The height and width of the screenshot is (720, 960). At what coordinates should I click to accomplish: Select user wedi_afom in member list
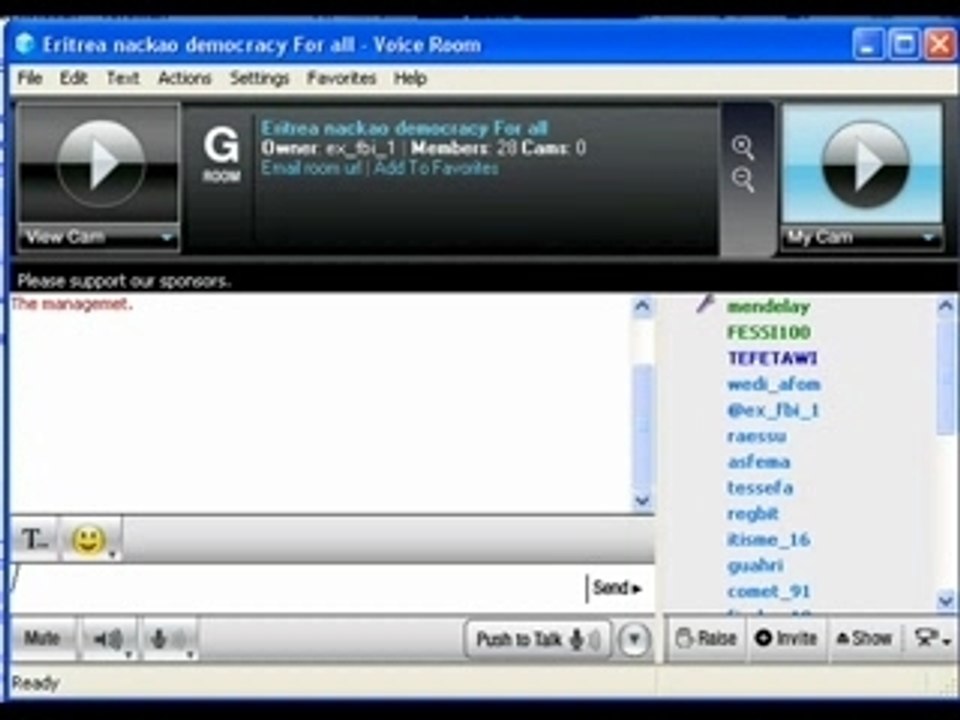(774, 384)
